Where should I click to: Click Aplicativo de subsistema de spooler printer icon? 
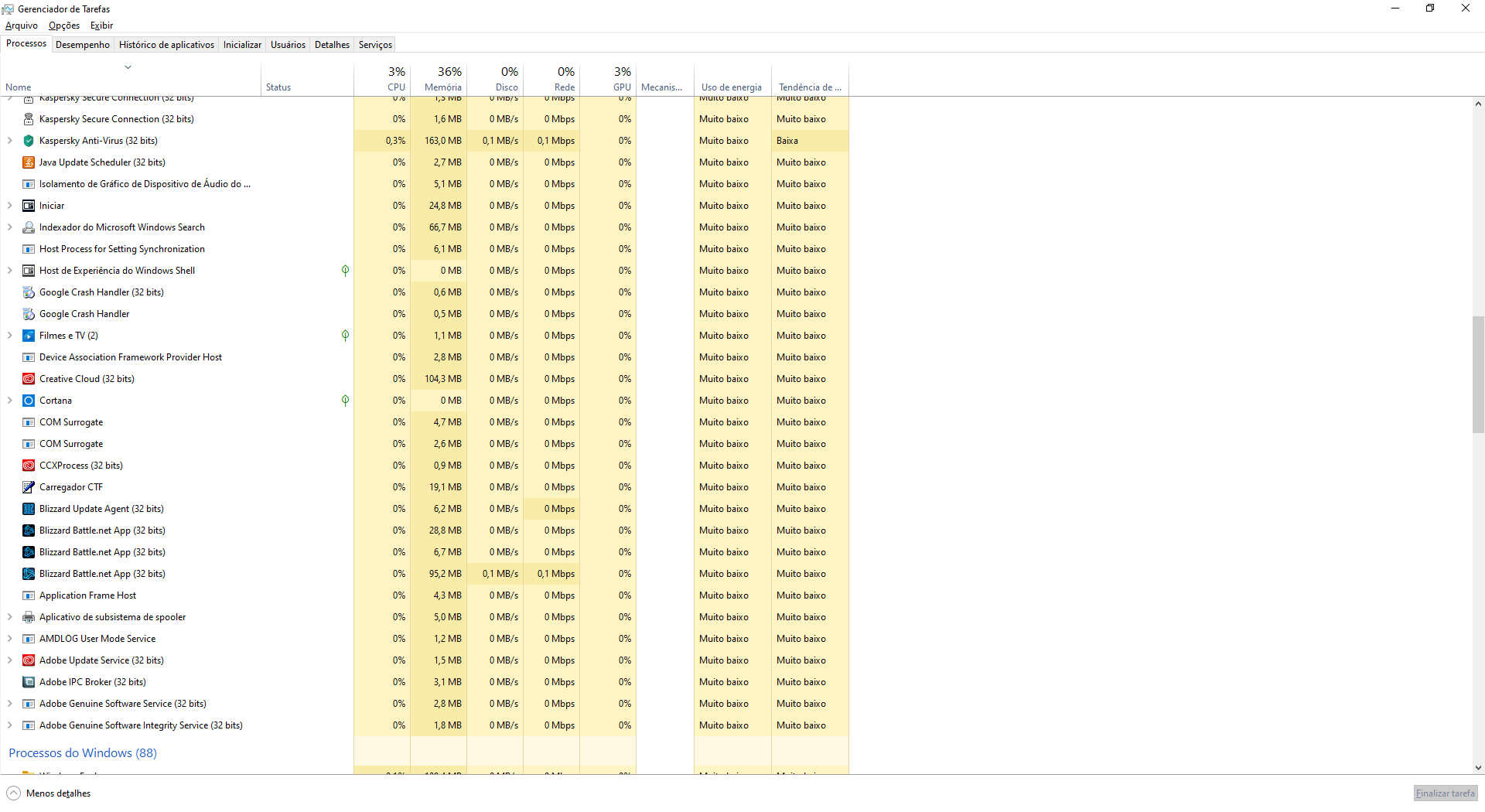pyautogui.click(x=29, y=617)
